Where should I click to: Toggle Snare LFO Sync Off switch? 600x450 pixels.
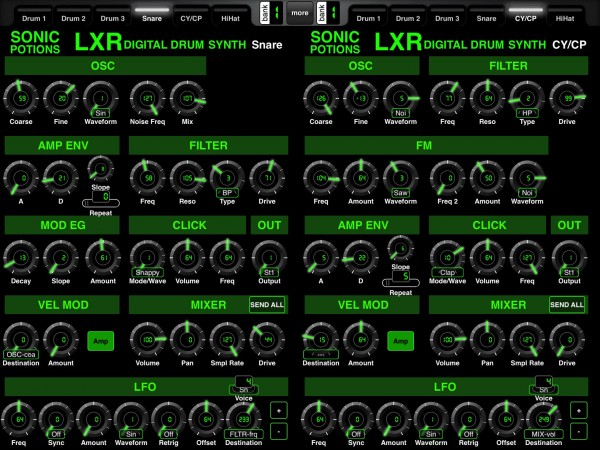pyautogui.click(x=56, y=434)
